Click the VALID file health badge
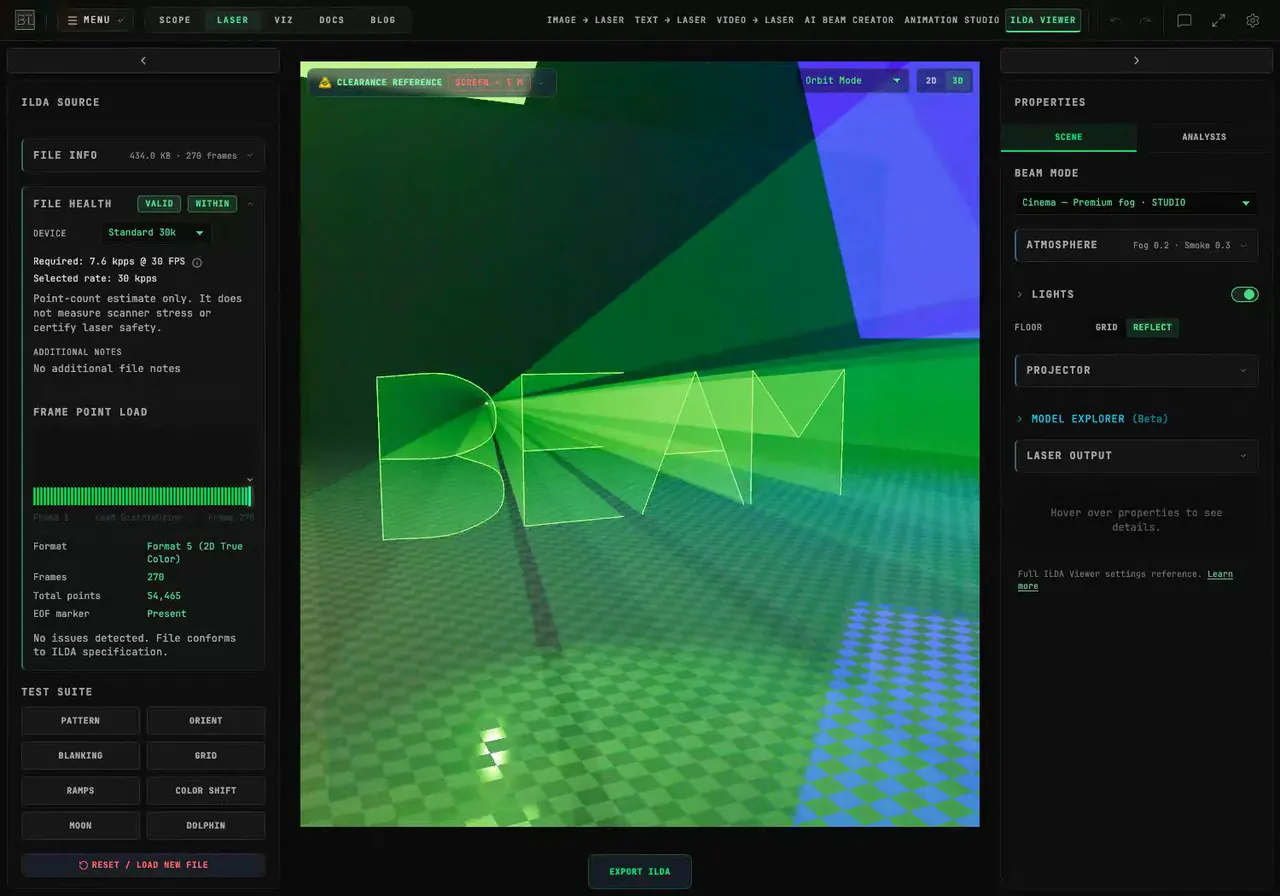This screenshot has width=1280, height=896. [159, 204]
